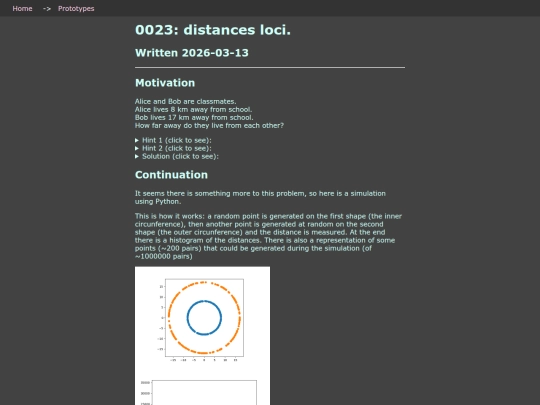
Task: Click the 'Motivation' heading
Action: [165, 83]
